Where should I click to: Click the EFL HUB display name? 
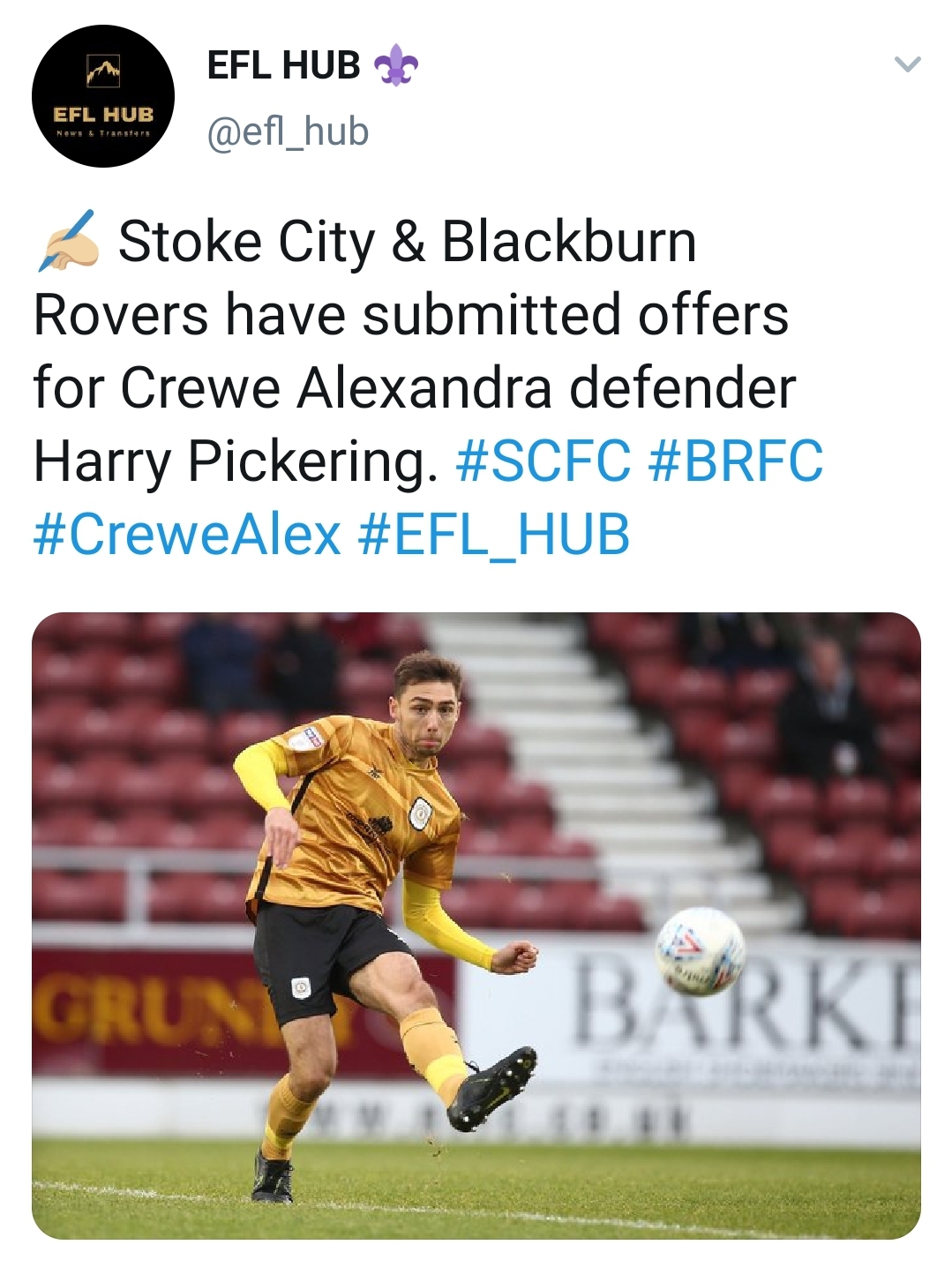[x=283, y=65]
